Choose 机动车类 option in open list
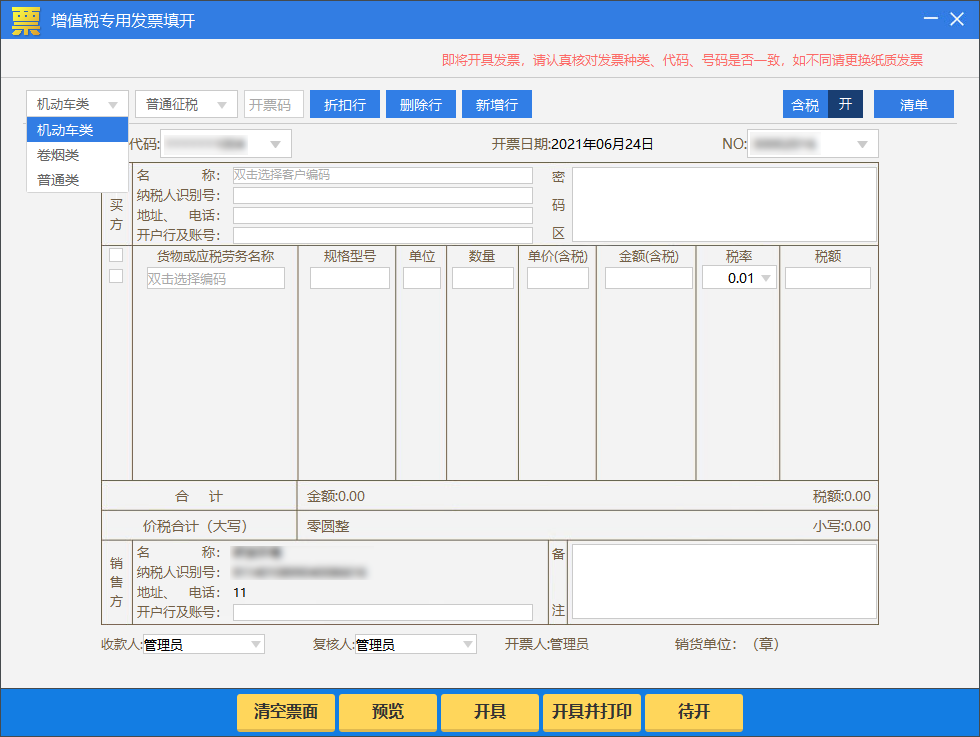 tap(66, 130)
